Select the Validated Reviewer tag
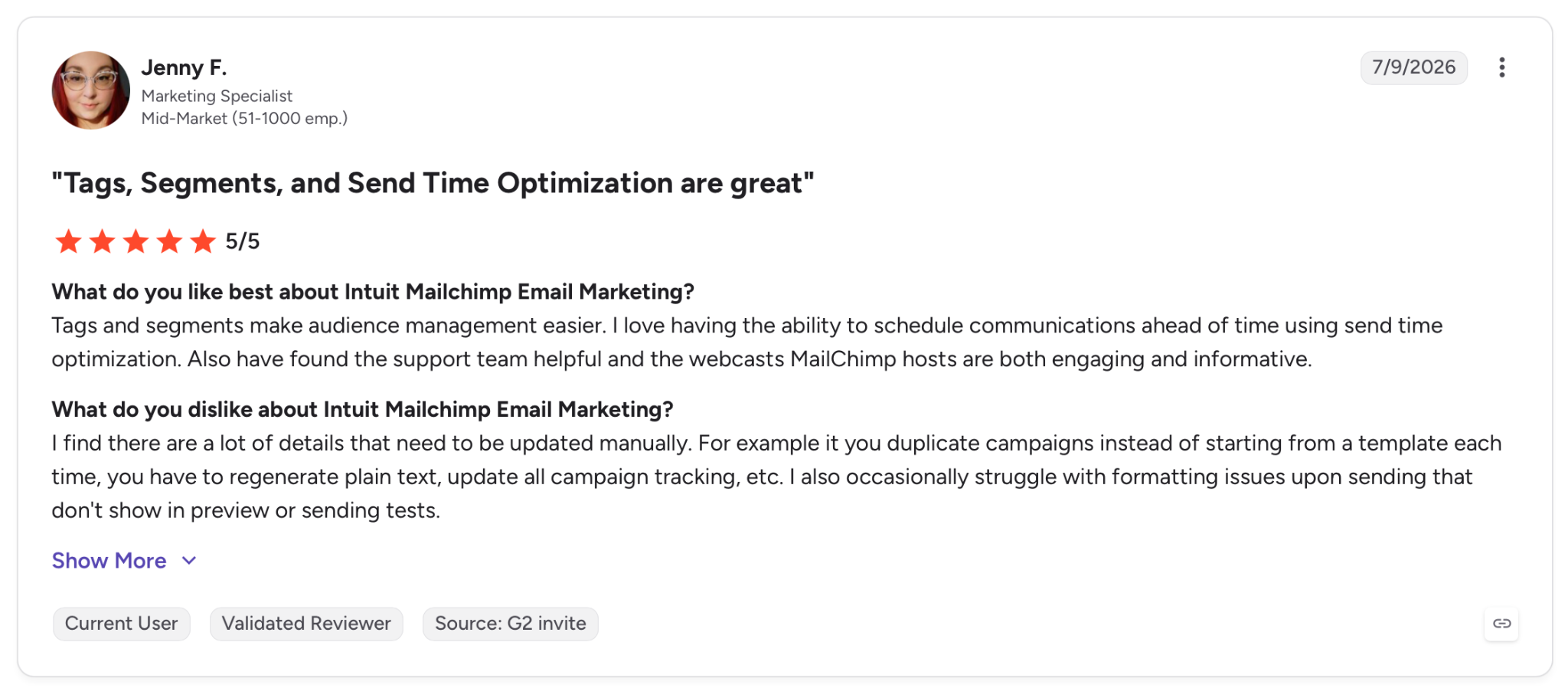The height and width of the screenshot is (688, 1568). pos(306,624)
